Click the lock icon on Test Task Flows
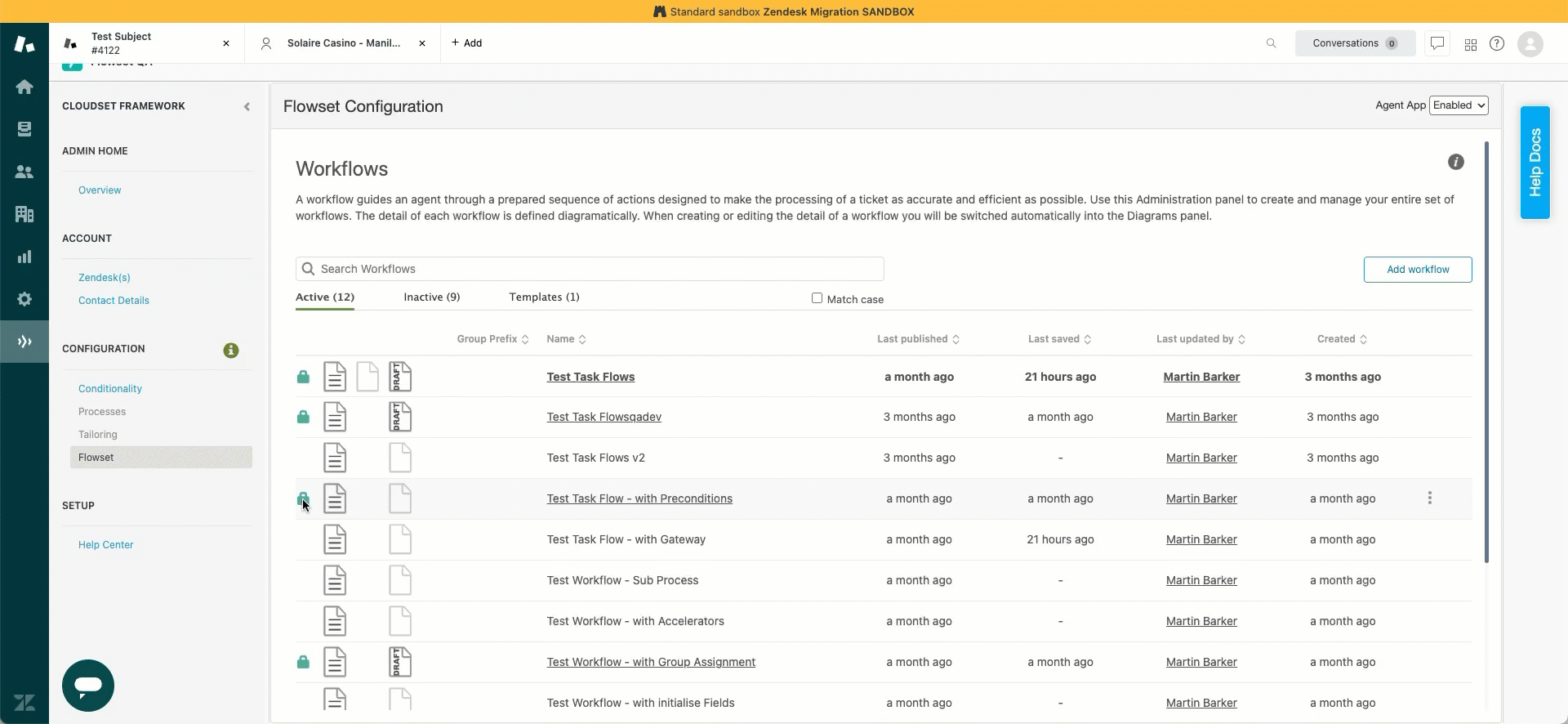Viewport: 1568px width, 724px height. [x=303, y=377]
